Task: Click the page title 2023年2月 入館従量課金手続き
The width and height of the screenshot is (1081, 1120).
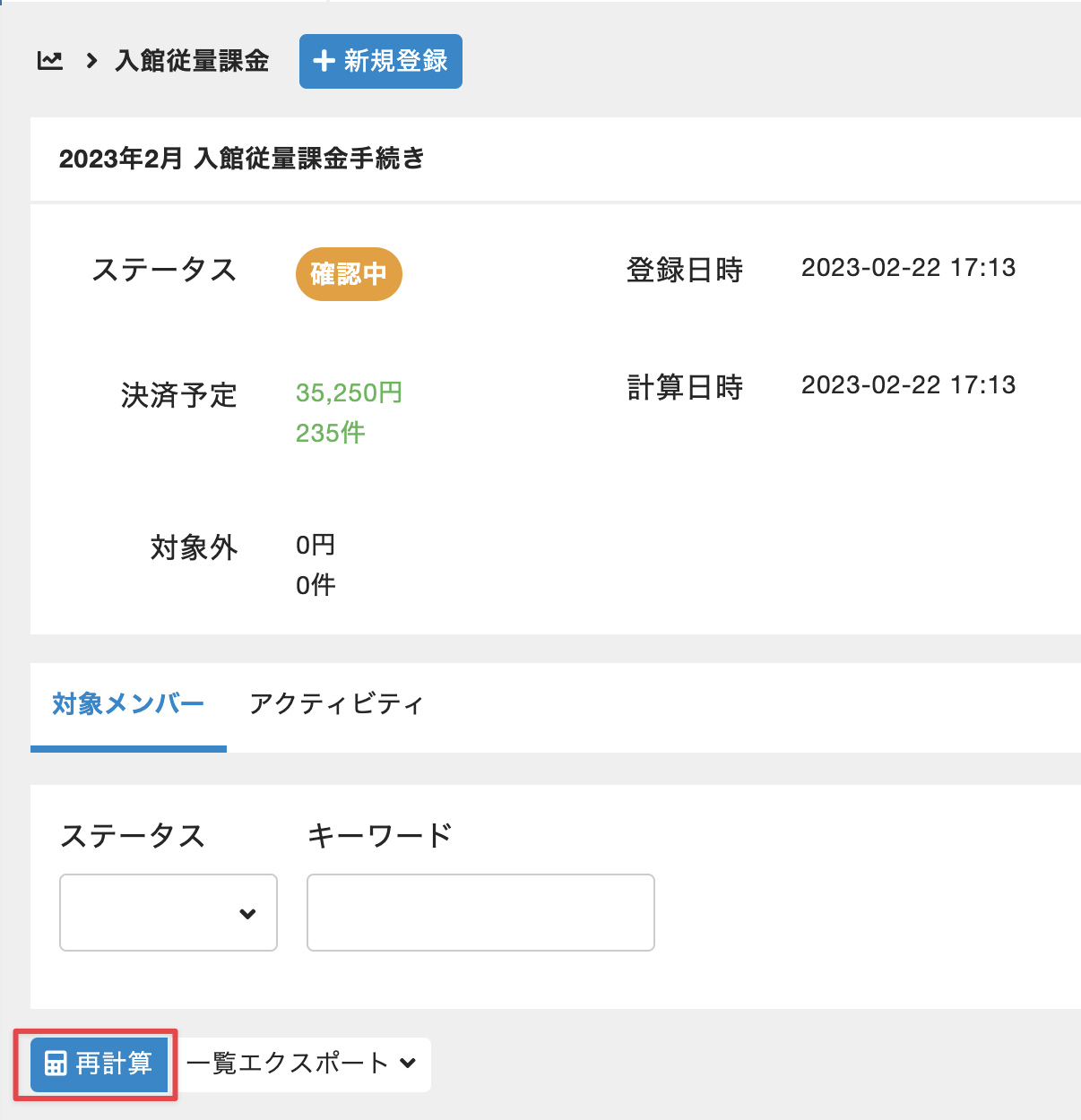Action: [x=241, y=159]
